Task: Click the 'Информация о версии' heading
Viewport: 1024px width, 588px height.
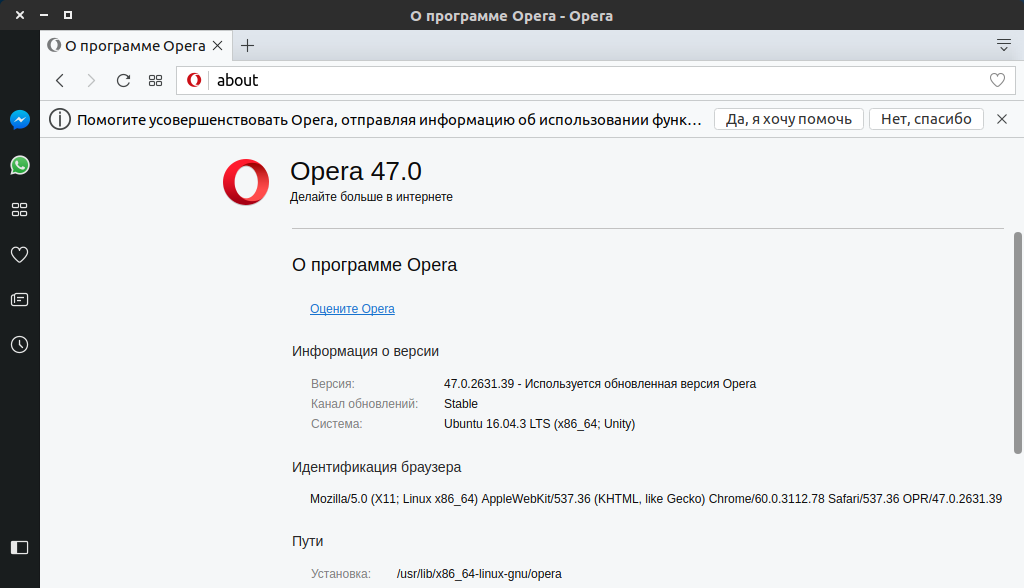Action: tap(365, 351)
